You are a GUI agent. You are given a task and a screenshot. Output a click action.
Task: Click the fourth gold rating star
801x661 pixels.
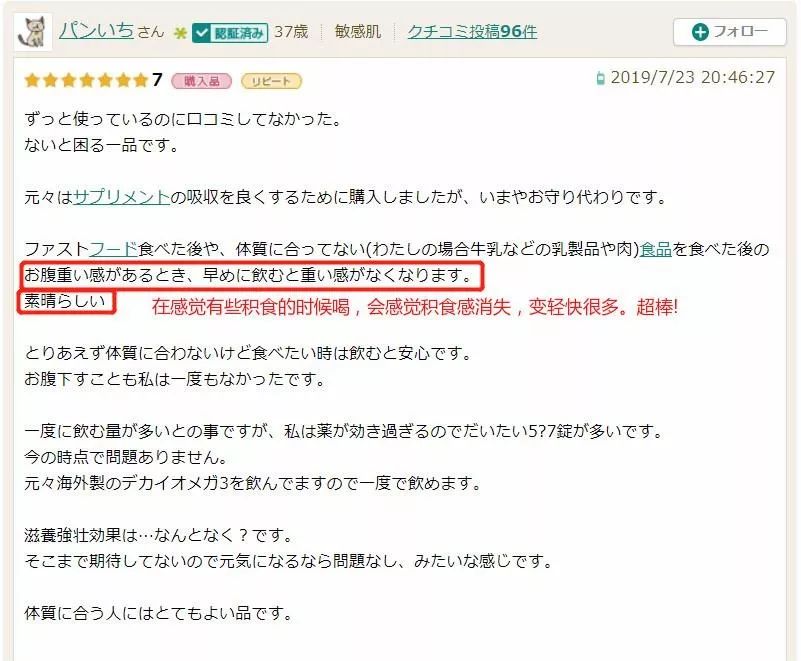87,80
